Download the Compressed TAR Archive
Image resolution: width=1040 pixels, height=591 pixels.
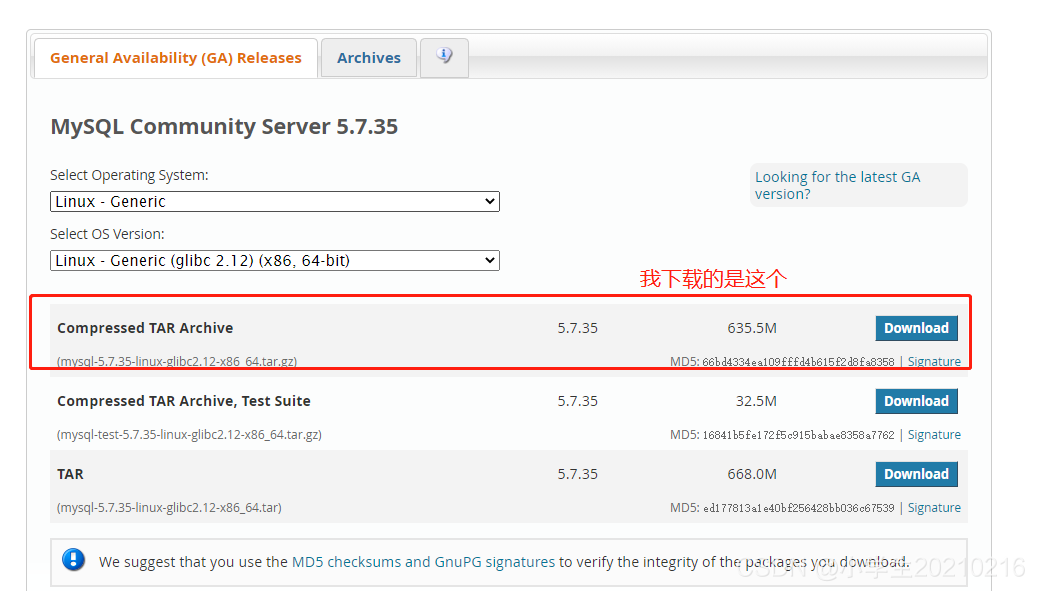click(916, 327)
